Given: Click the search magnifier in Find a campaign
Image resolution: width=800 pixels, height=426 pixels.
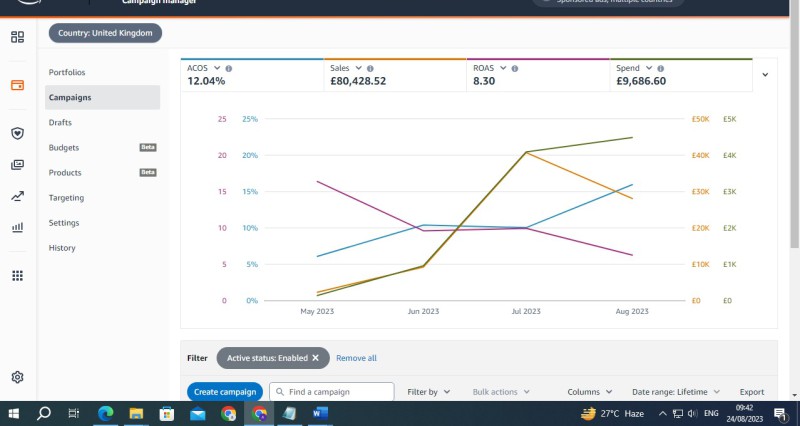Looking at the screenshot, I should (x=280, y=392).
